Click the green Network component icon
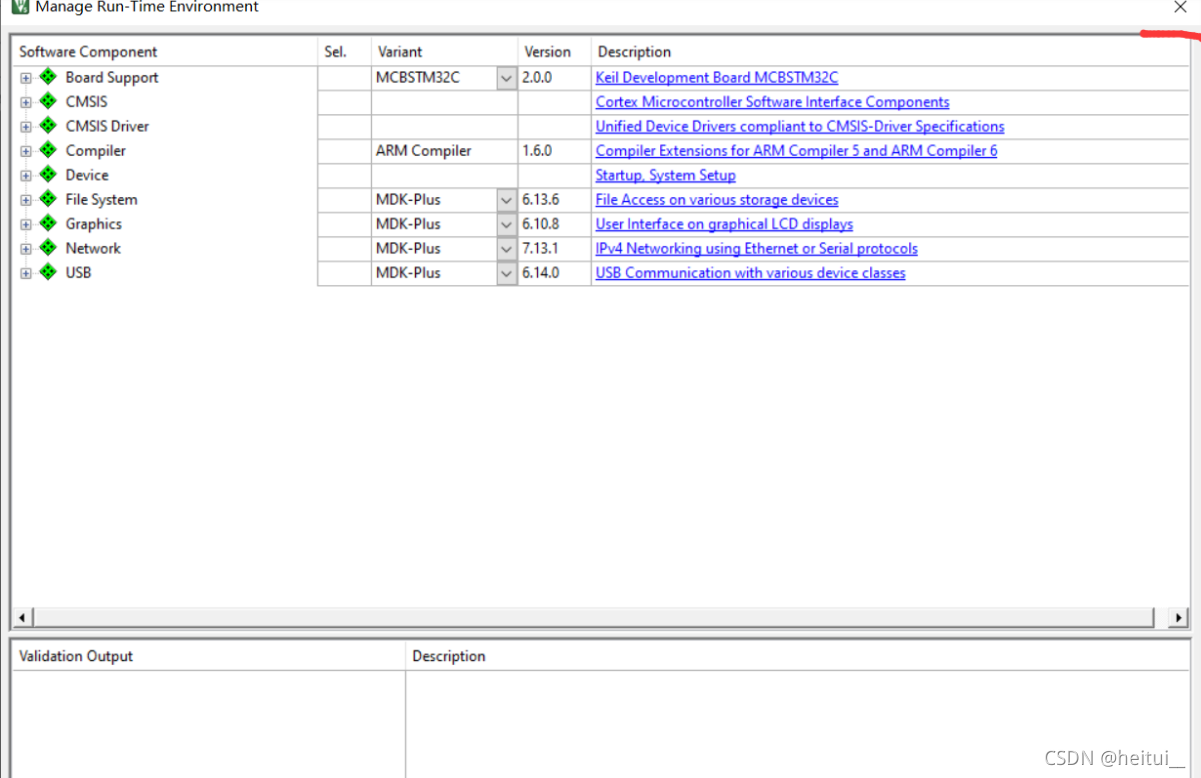 click(48, 247)
